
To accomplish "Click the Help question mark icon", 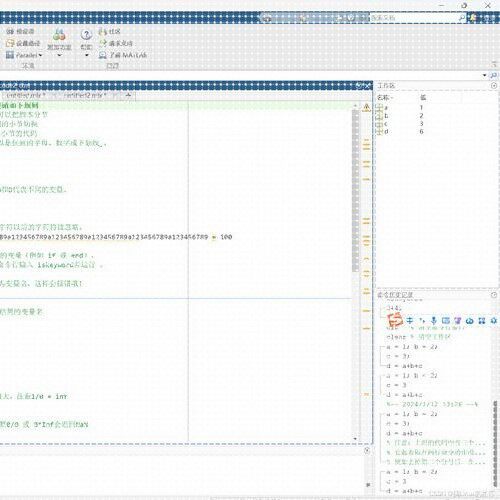I will click(86, 34).
